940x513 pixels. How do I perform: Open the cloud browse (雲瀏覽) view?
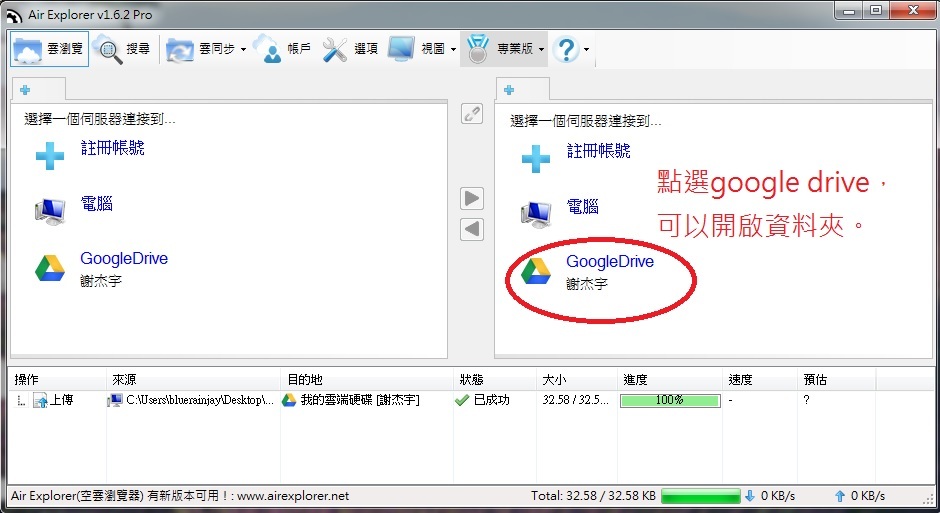pos(49,49)
